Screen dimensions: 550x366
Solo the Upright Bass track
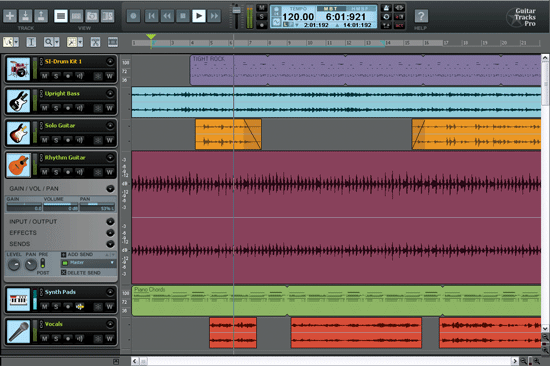click(x=56, y=108)
